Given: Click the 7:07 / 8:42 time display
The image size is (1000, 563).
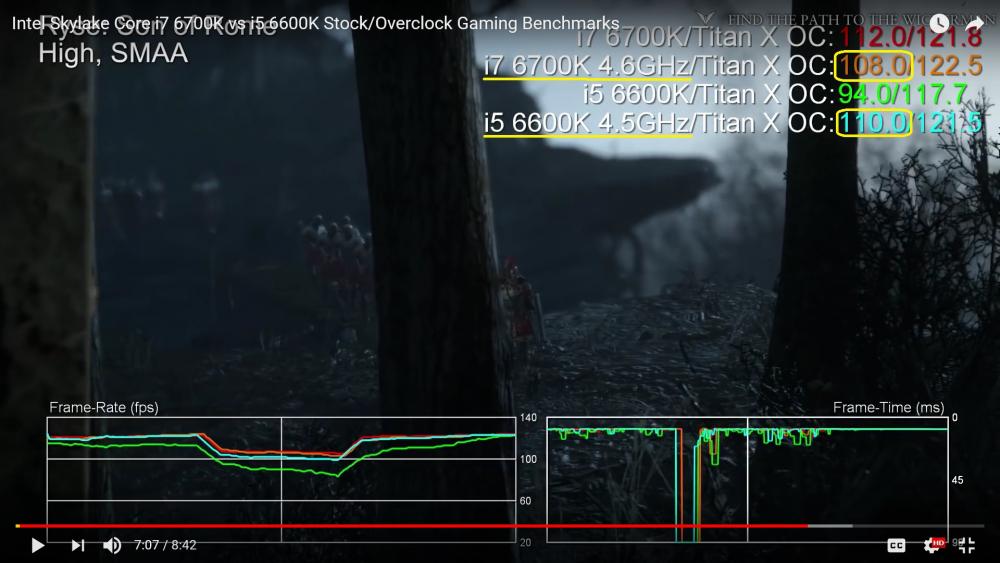Looking at the screenshot, I should [165, 545].
